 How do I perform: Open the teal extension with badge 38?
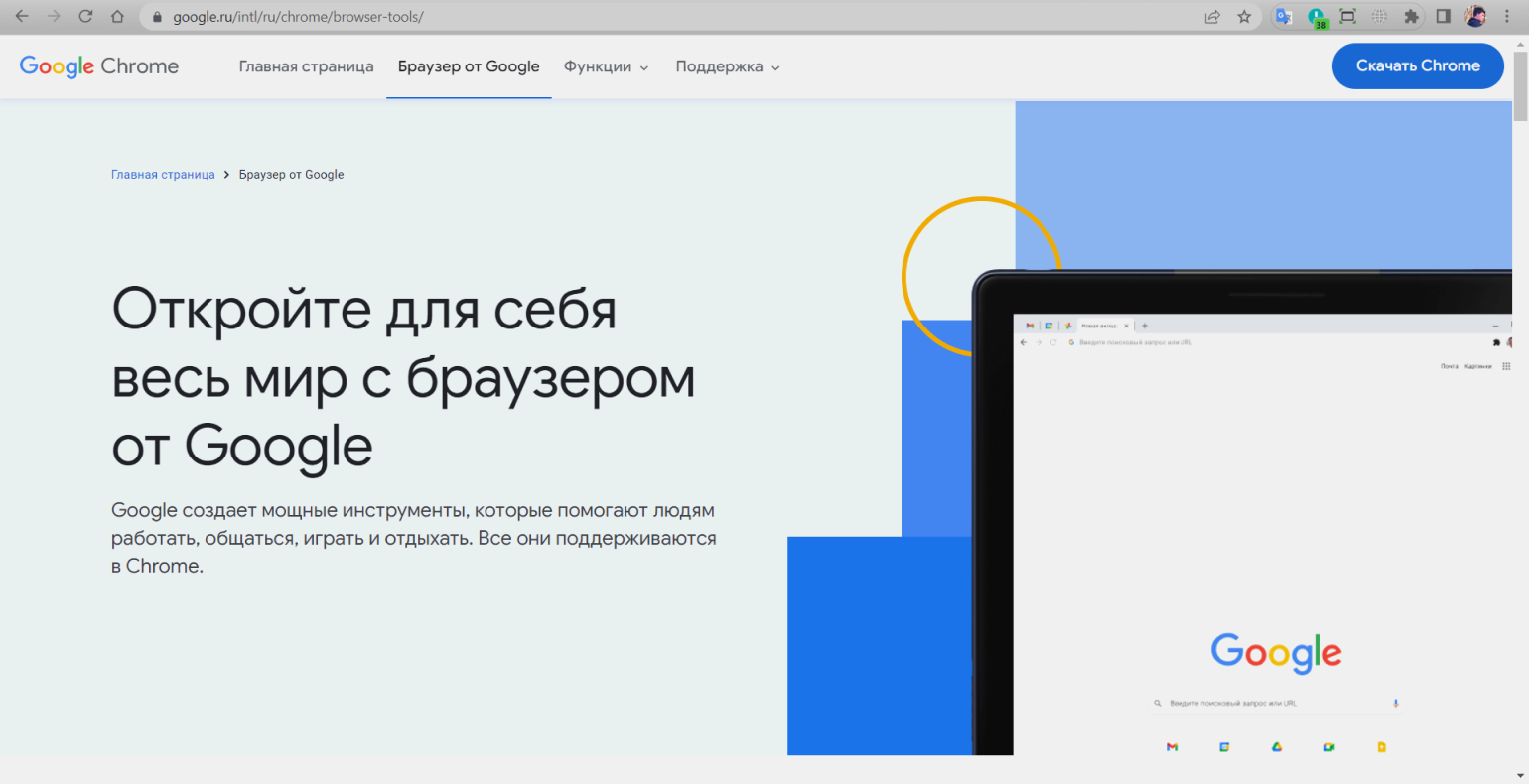[x=1317, y=18]
